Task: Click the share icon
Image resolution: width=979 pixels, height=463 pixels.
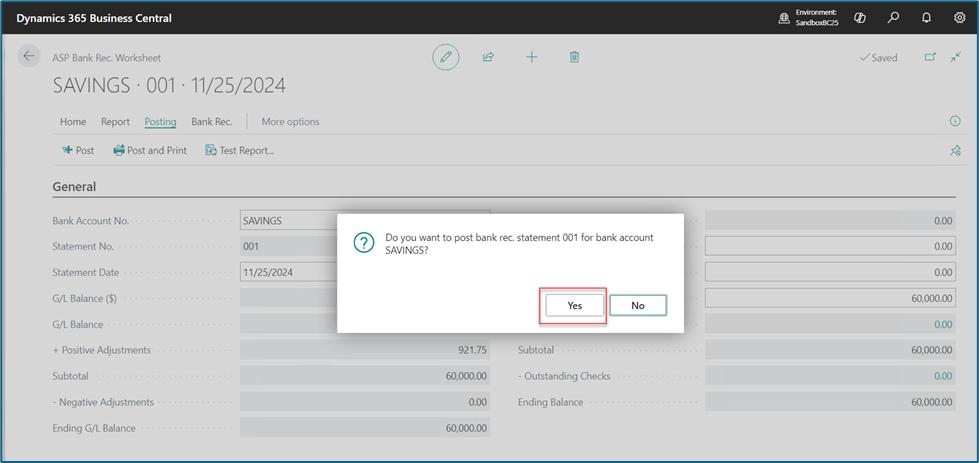Action: tap(488, 57)
